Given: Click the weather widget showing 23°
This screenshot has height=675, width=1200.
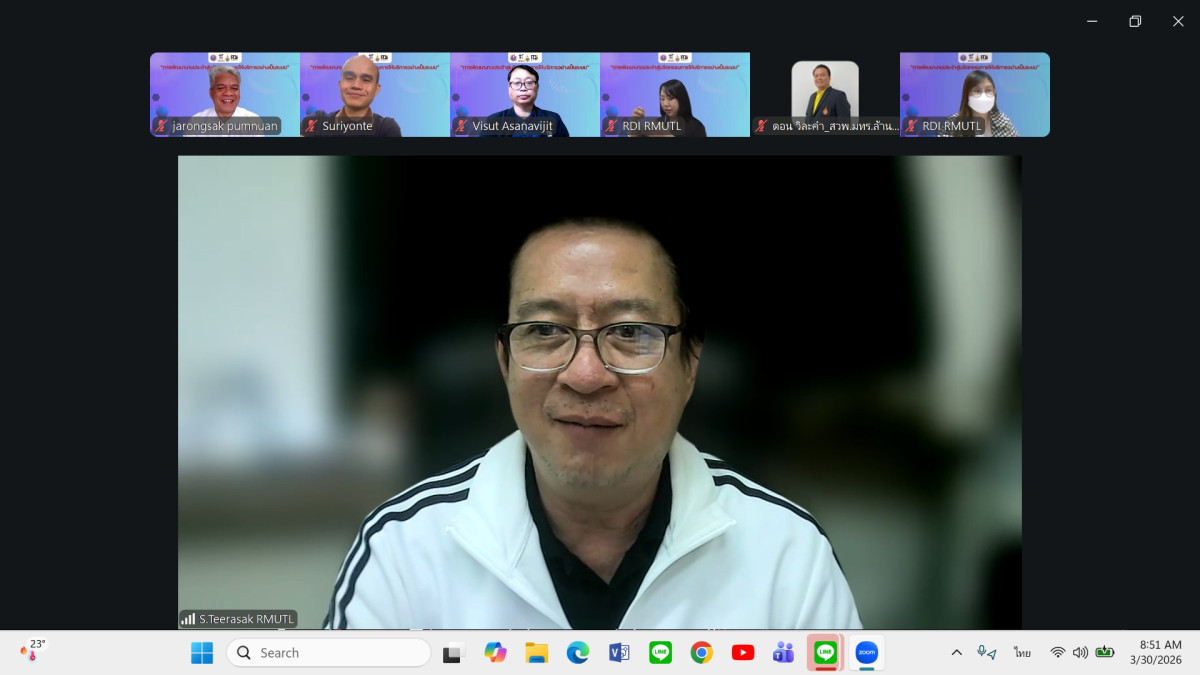Looking at the screenshot, I should click(33, 651).
